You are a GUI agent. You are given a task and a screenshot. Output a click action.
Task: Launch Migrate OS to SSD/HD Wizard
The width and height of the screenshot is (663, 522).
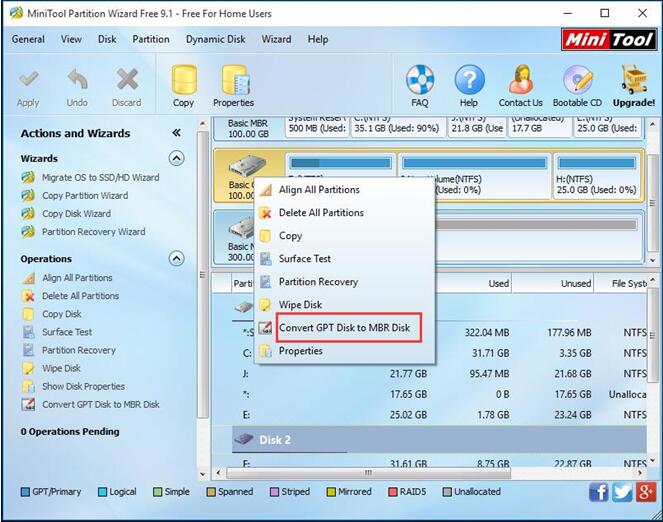coord(101,178)
